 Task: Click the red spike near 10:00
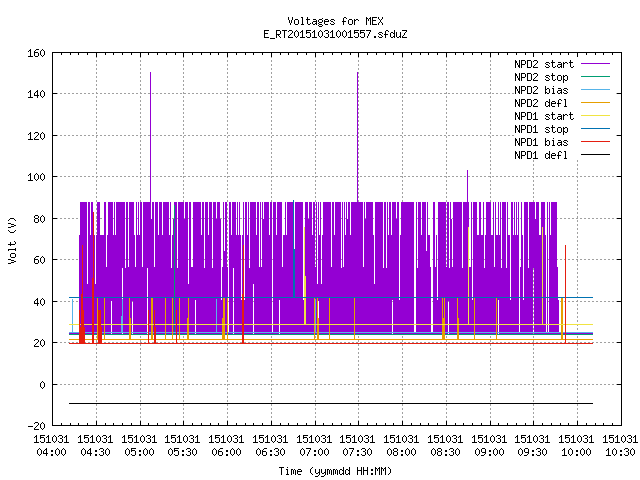pos(565,294)
